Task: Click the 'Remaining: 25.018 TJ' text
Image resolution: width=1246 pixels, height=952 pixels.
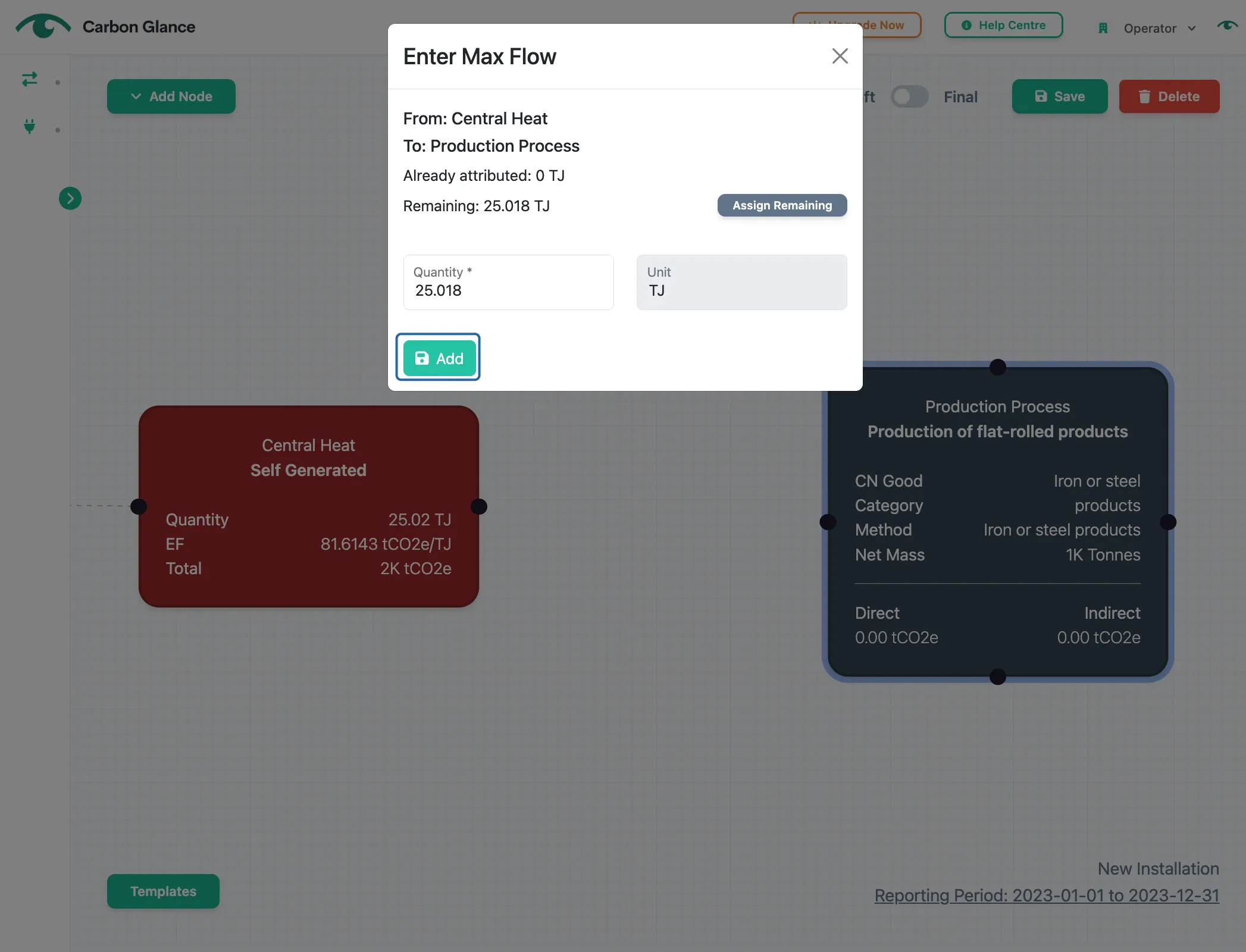Action: [476, 206]
